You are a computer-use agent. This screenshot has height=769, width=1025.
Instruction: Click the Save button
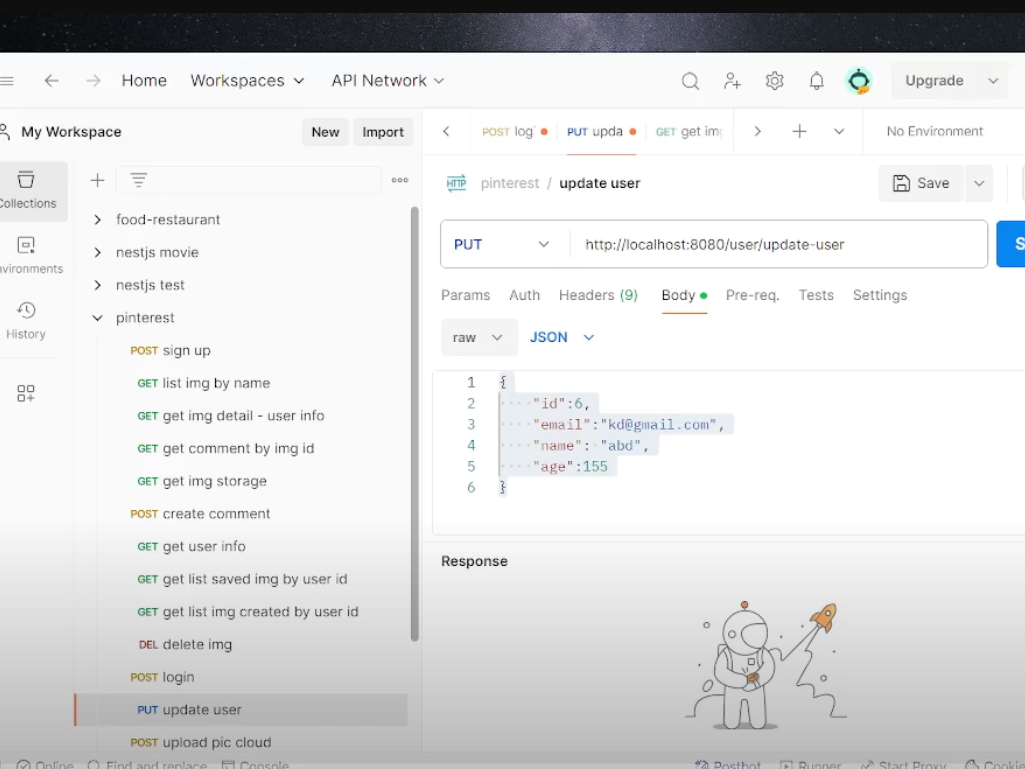coord(921,183)
